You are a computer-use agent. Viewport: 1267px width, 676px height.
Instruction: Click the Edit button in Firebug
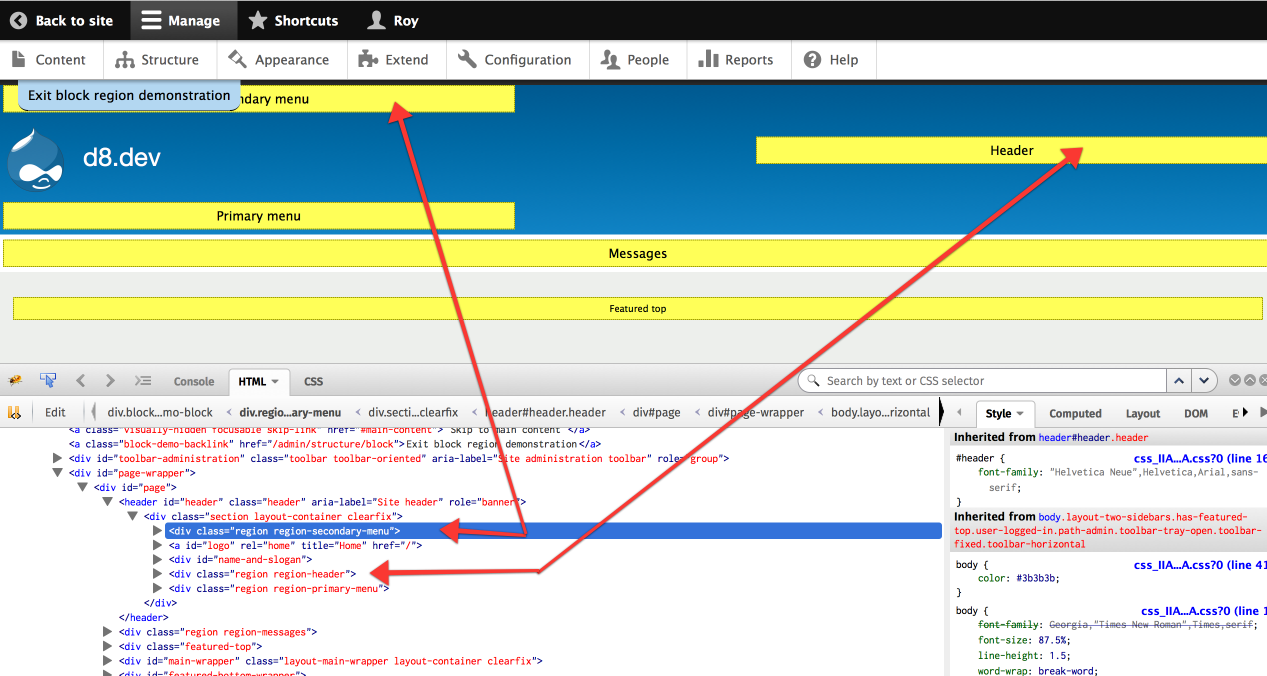56,412
